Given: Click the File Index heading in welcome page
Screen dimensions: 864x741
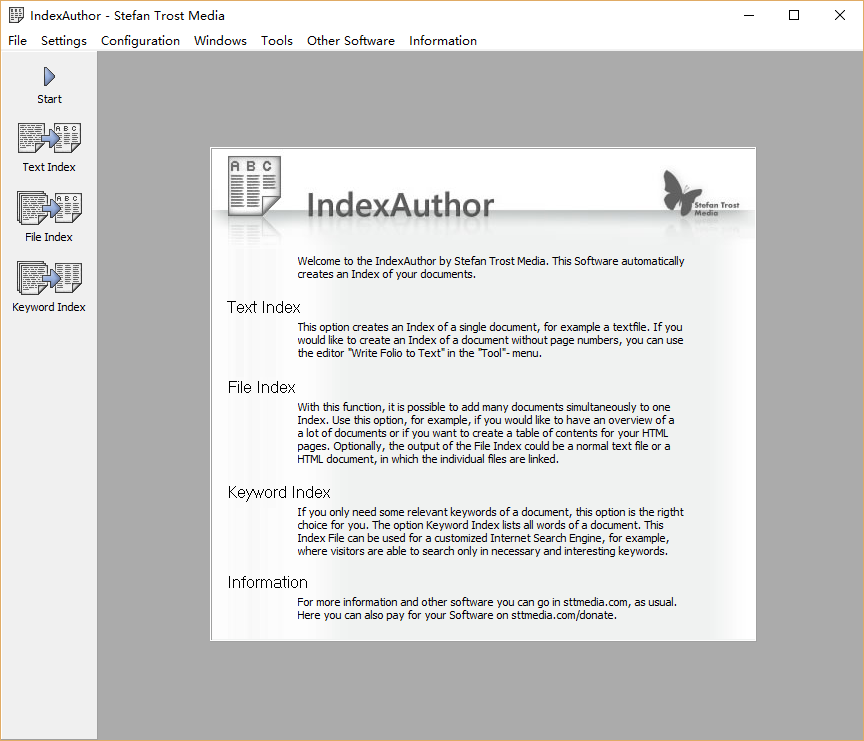Looking at the screenshot, I should coord(262,387).
